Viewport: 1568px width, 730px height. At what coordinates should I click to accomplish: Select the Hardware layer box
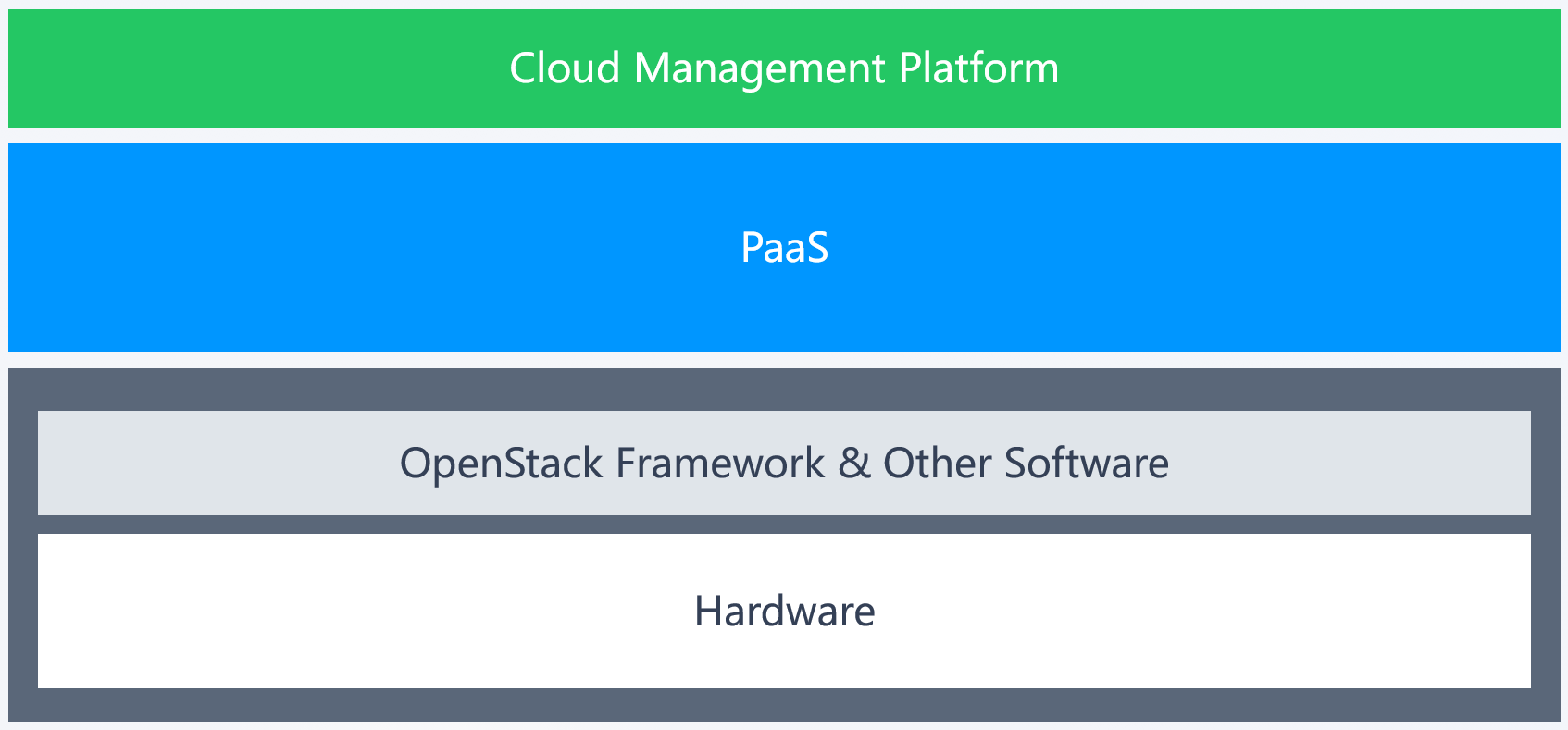pos(784,611)
